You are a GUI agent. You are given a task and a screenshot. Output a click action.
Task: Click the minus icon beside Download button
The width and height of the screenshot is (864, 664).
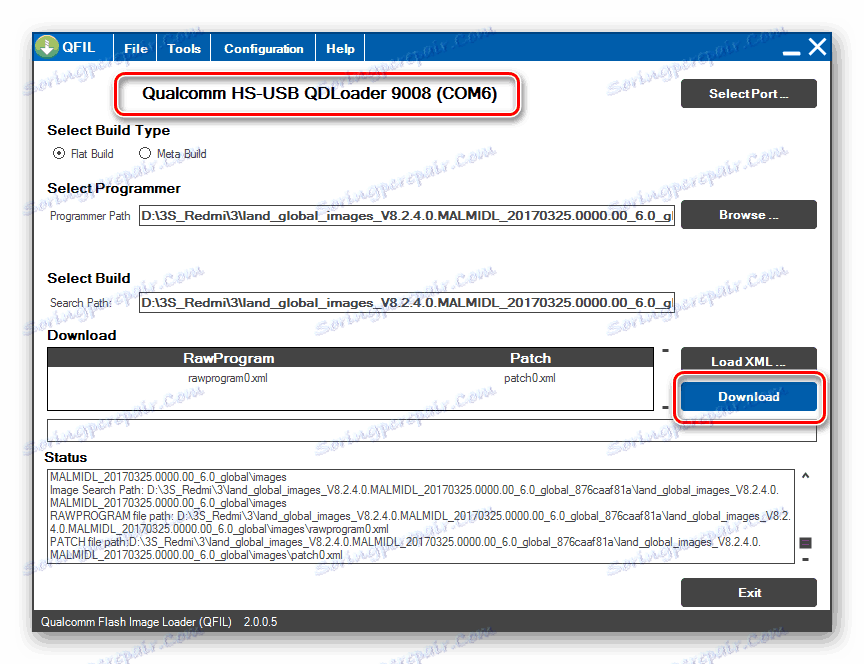(665, 407)
